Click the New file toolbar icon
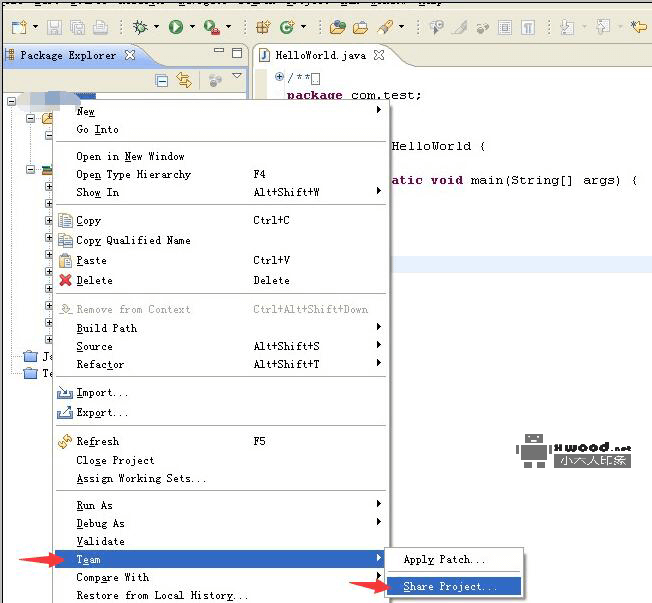This screenshot has width=652, height=603. point(19,27)
